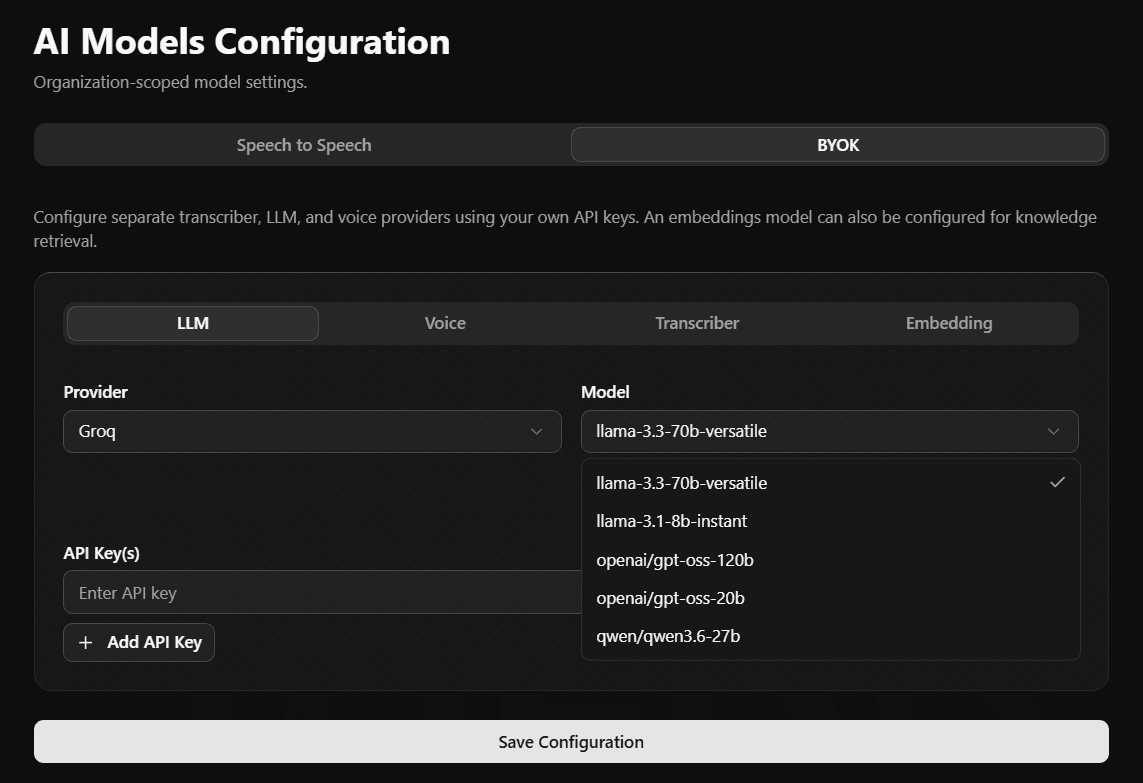
Task: Switch to the Voice tab
Action: (445, 323)
